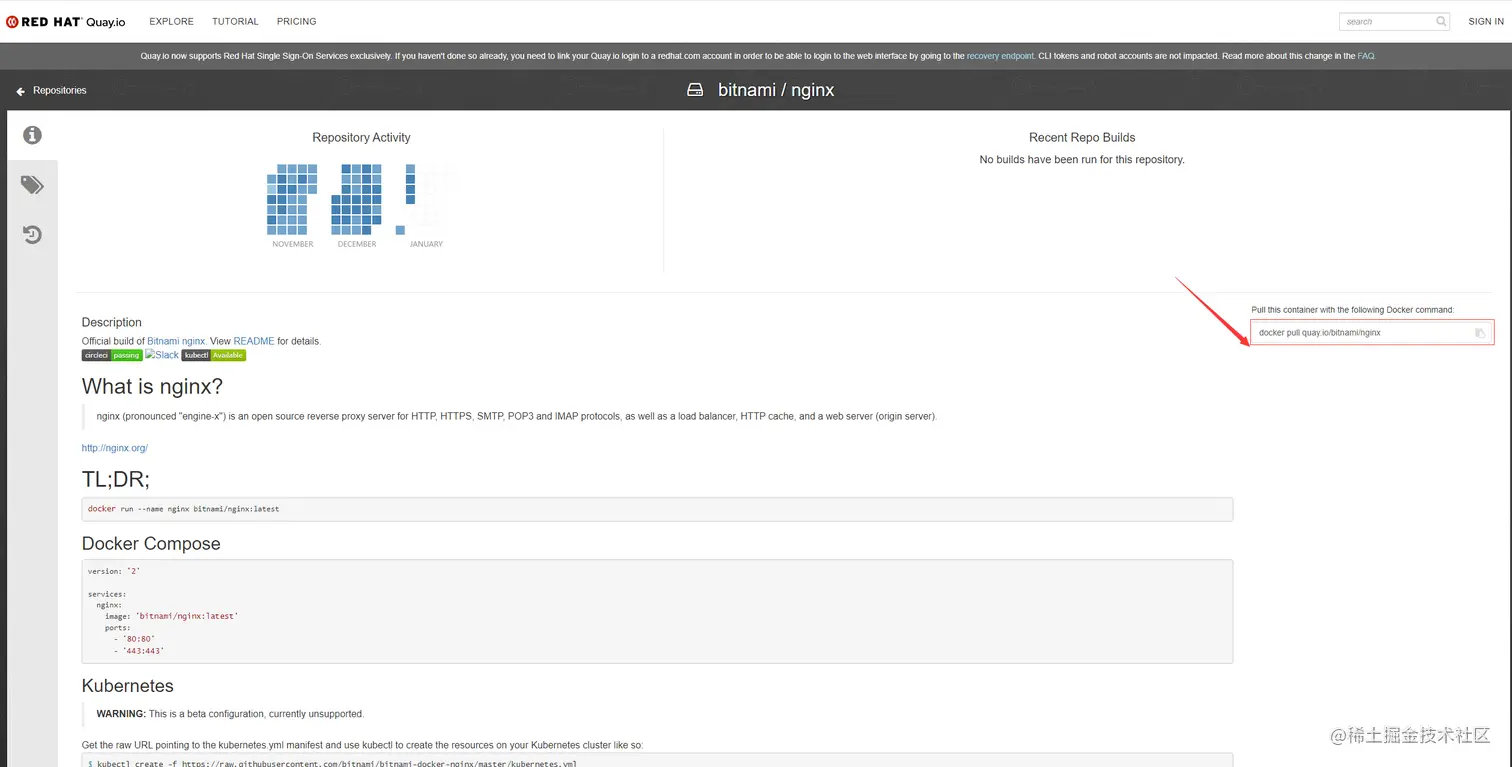Image resolution: width=1512 pixels, height=767 pixels.
Task: Click the Docker Compose heading
Action: pos(151,544)
